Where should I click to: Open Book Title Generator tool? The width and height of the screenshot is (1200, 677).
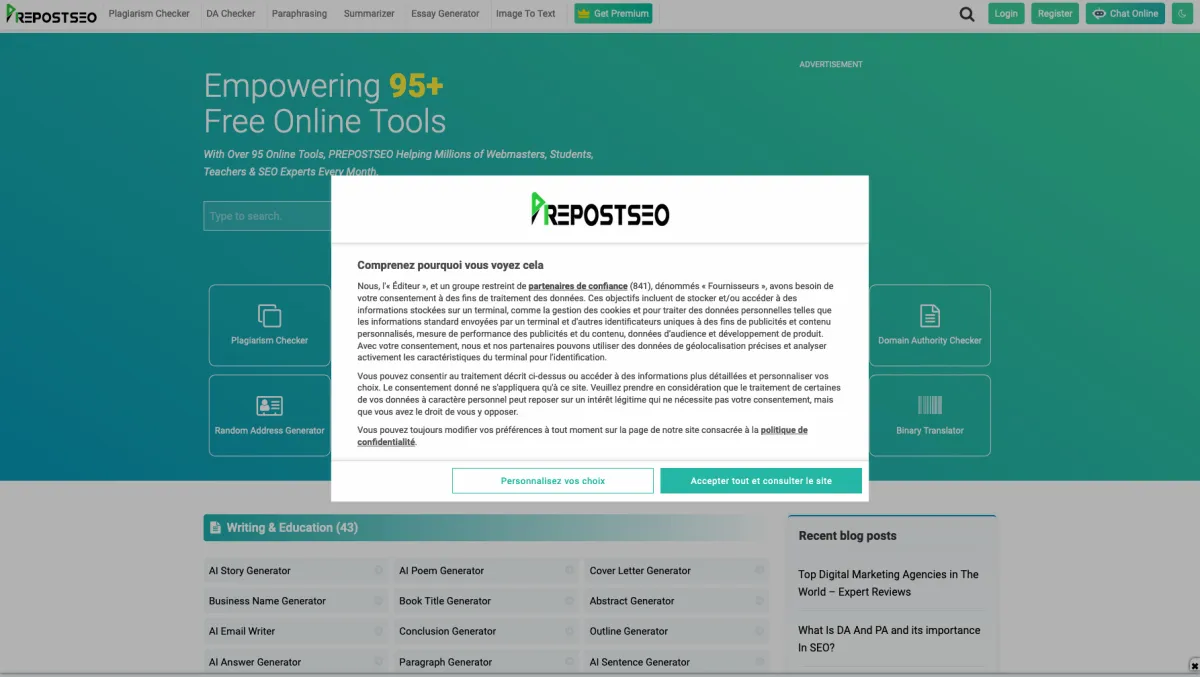pyautogui.click(x=445, y=601)
